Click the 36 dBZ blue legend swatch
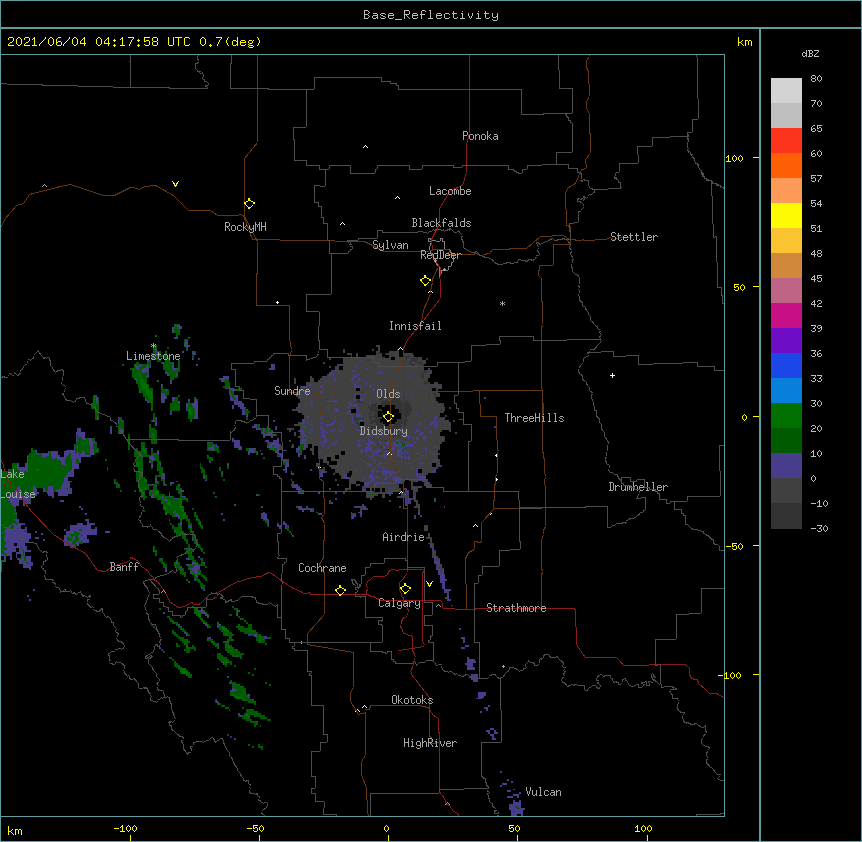 [786, 365]
